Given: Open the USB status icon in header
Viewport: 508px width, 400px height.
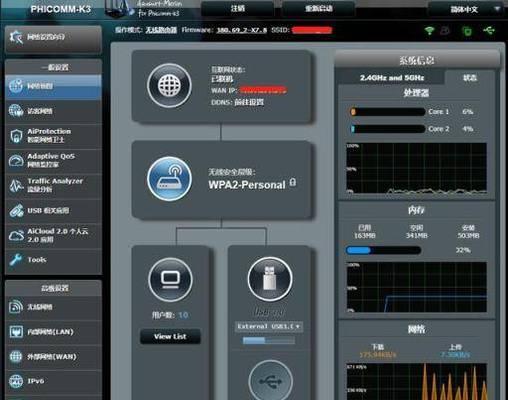Looking at the screenshot, I should coord(489,31).
